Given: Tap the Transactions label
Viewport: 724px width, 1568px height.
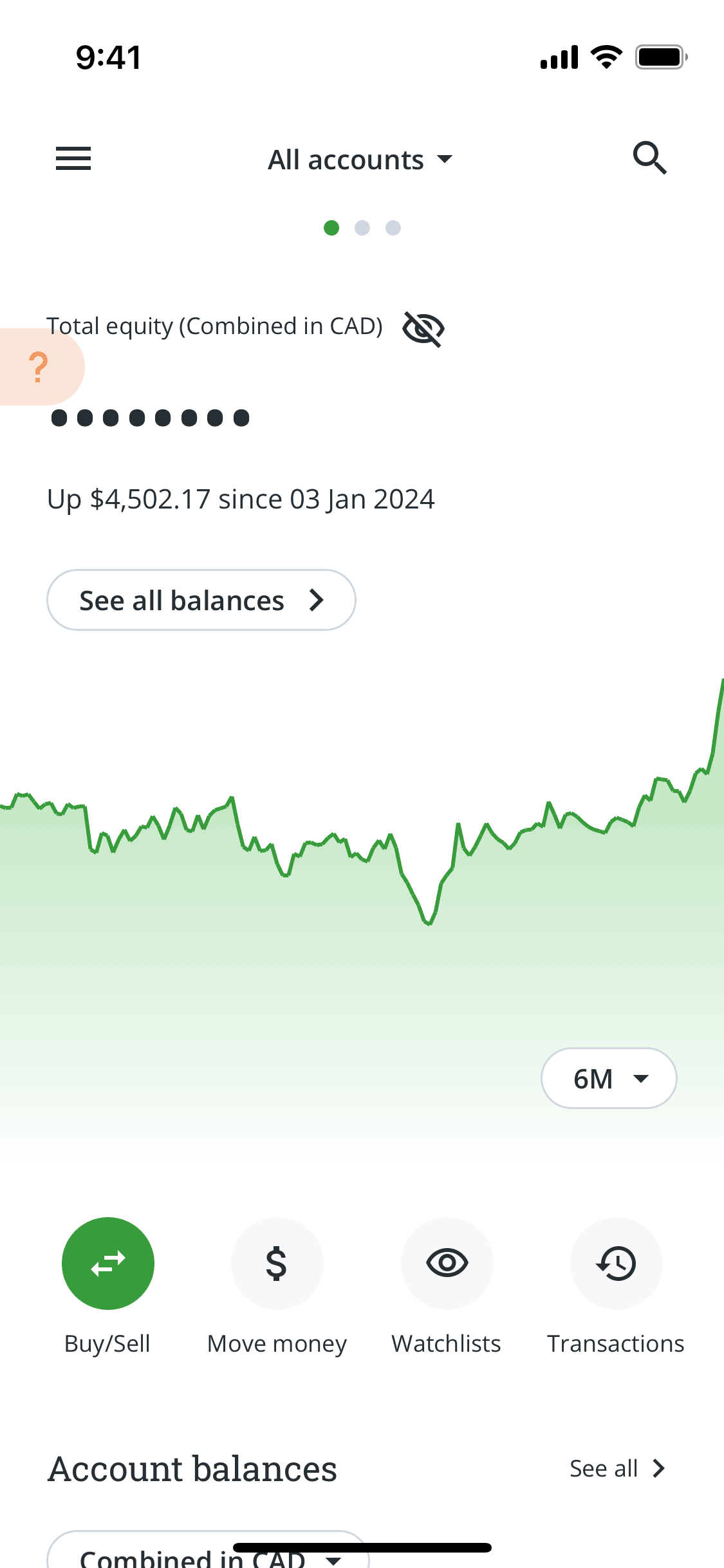Looking at the screenshot, I should (x=615, y=1344).
